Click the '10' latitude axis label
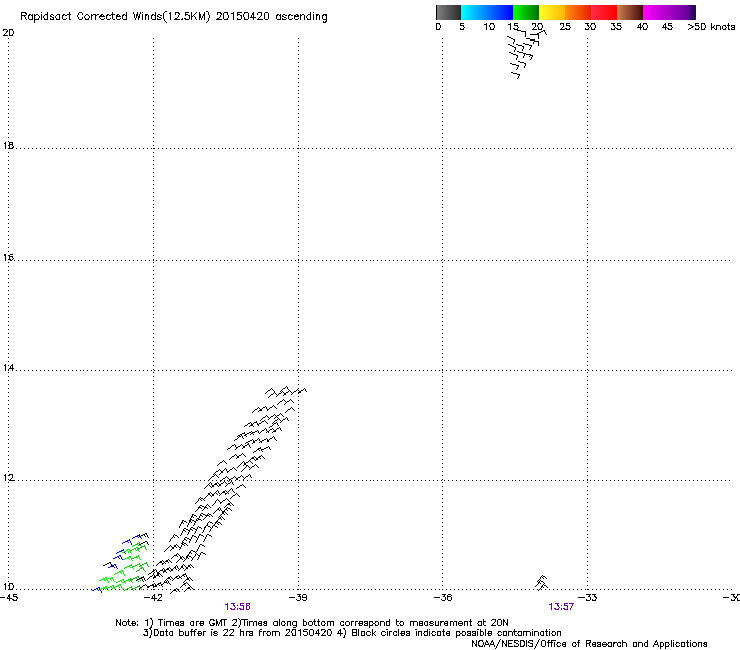Image resolution: width=740 pixels, height=650 pixels. [x=8, y=587]
